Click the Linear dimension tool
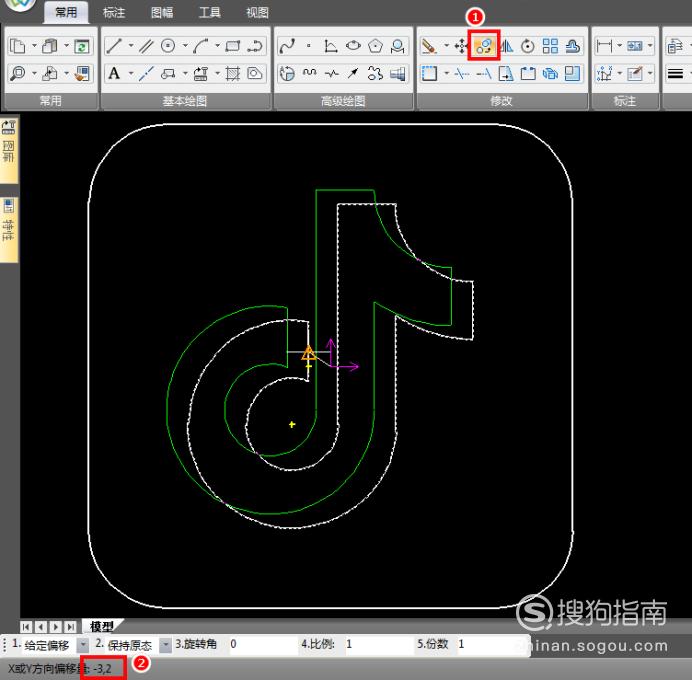Image resolution: width=692 pixels, height=680 pixels. click(604, 45)
